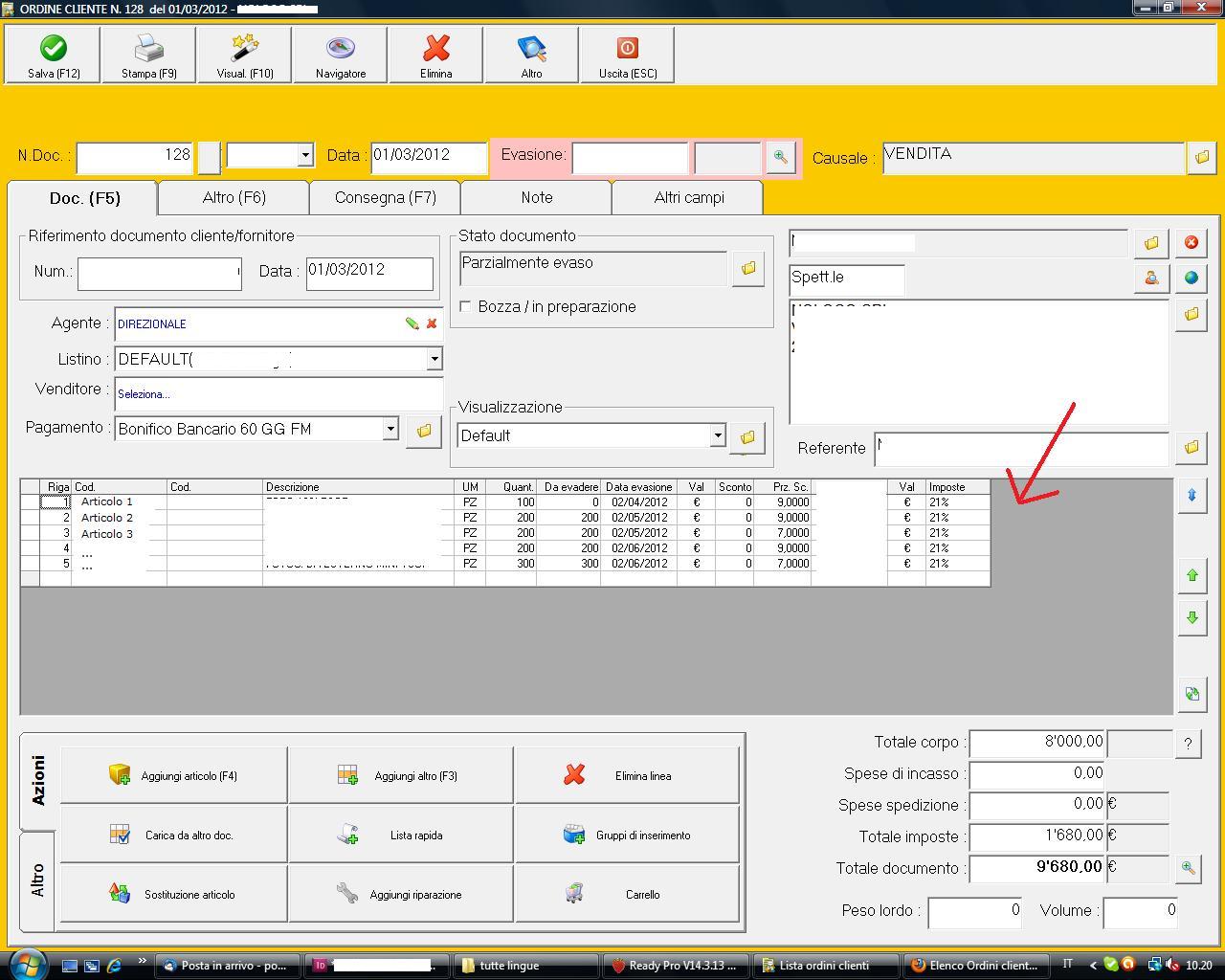
Task: Click the Stampa (F9) printer icon
Action: [148, 49]
